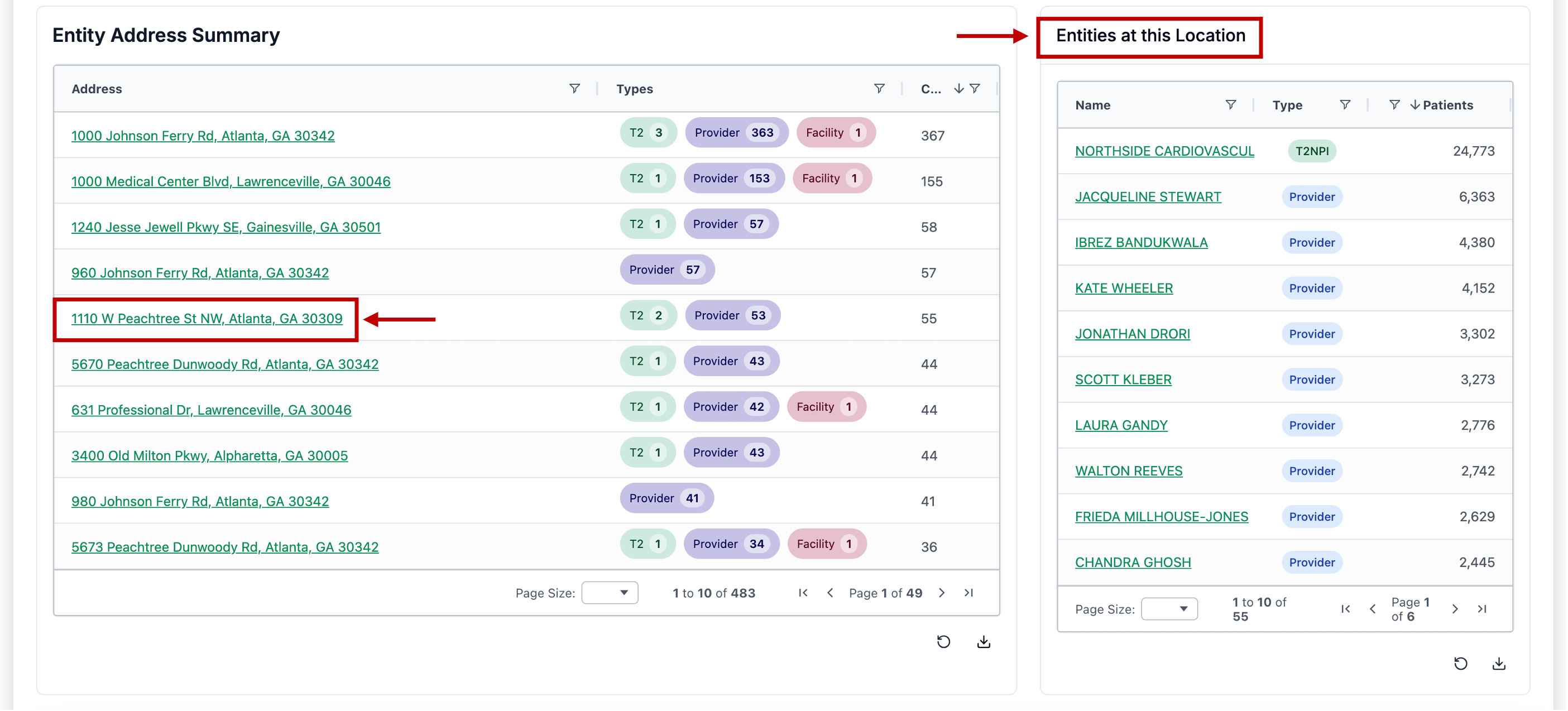Go to next page of address table
Screen dimensions: 1568x711
click(x=941, y=593)
